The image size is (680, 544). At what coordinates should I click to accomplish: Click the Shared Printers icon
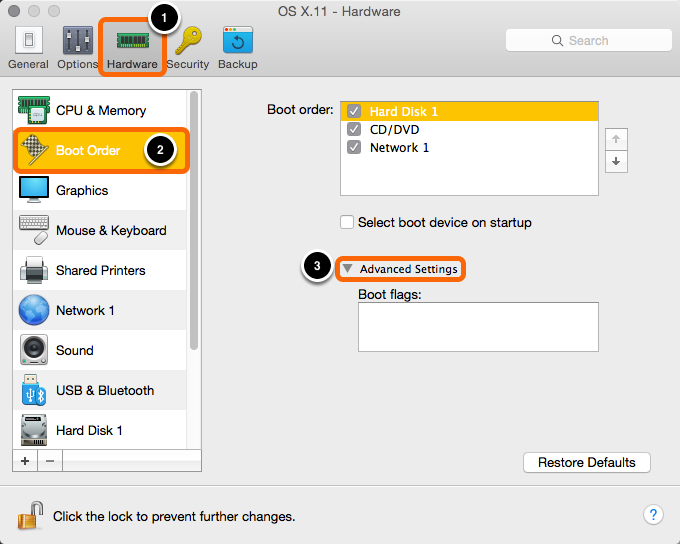34,270
